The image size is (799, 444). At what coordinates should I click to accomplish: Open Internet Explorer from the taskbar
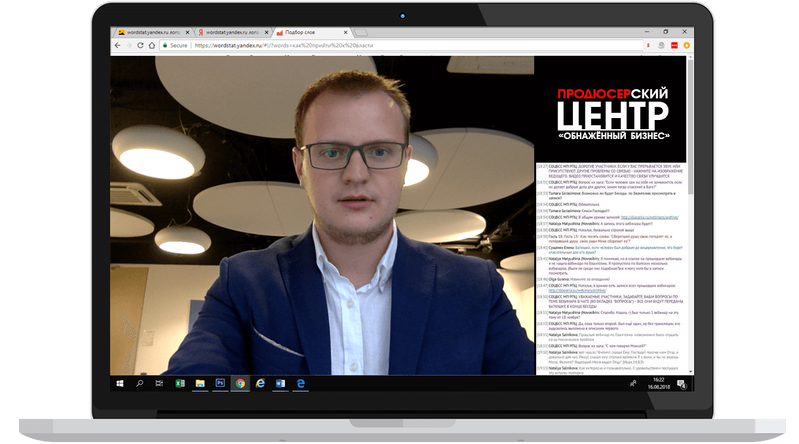pyautogui.click(x=260, y=383)
